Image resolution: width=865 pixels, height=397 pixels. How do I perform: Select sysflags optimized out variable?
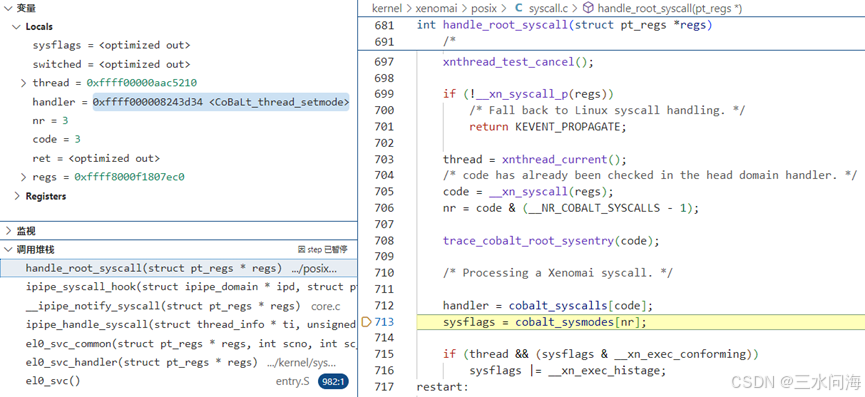(111, 45)
